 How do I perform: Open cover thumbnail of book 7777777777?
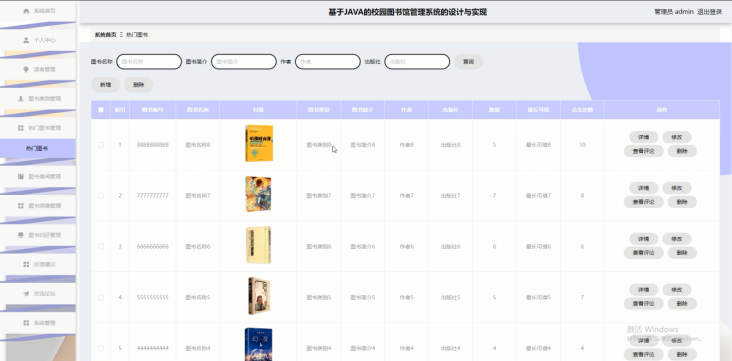tap(258, 194)
